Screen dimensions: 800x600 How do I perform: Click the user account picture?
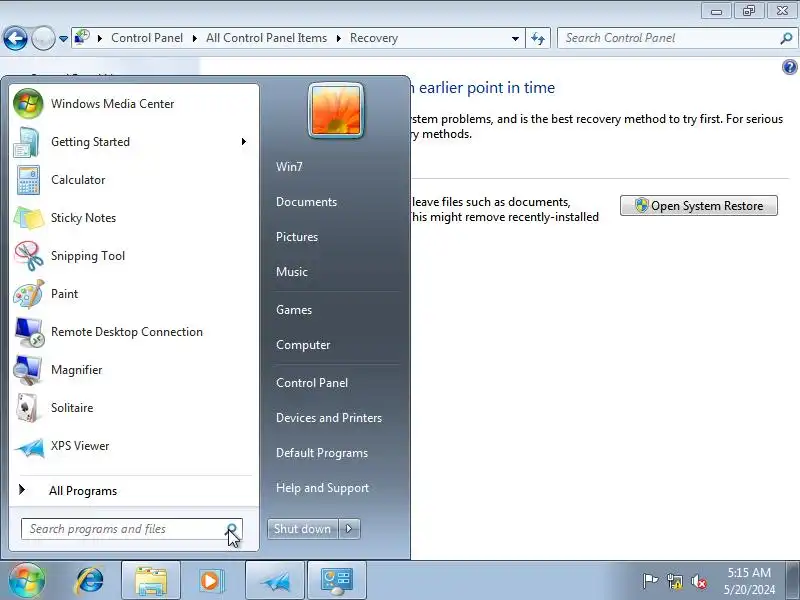pos(336,111)
